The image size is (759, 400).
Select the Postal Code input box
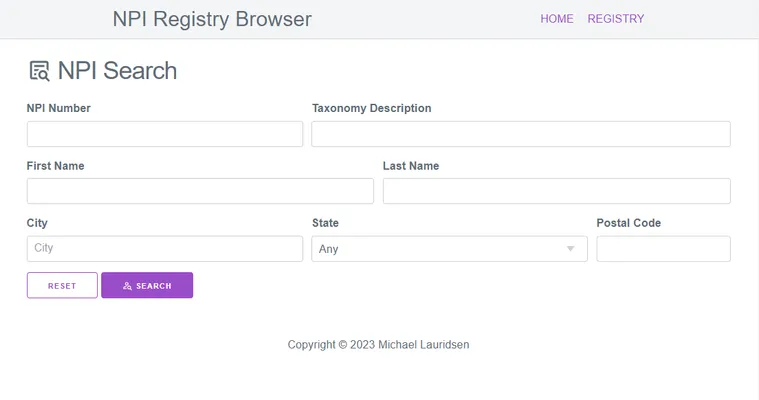pyautogui.click(x=663, y=249)
